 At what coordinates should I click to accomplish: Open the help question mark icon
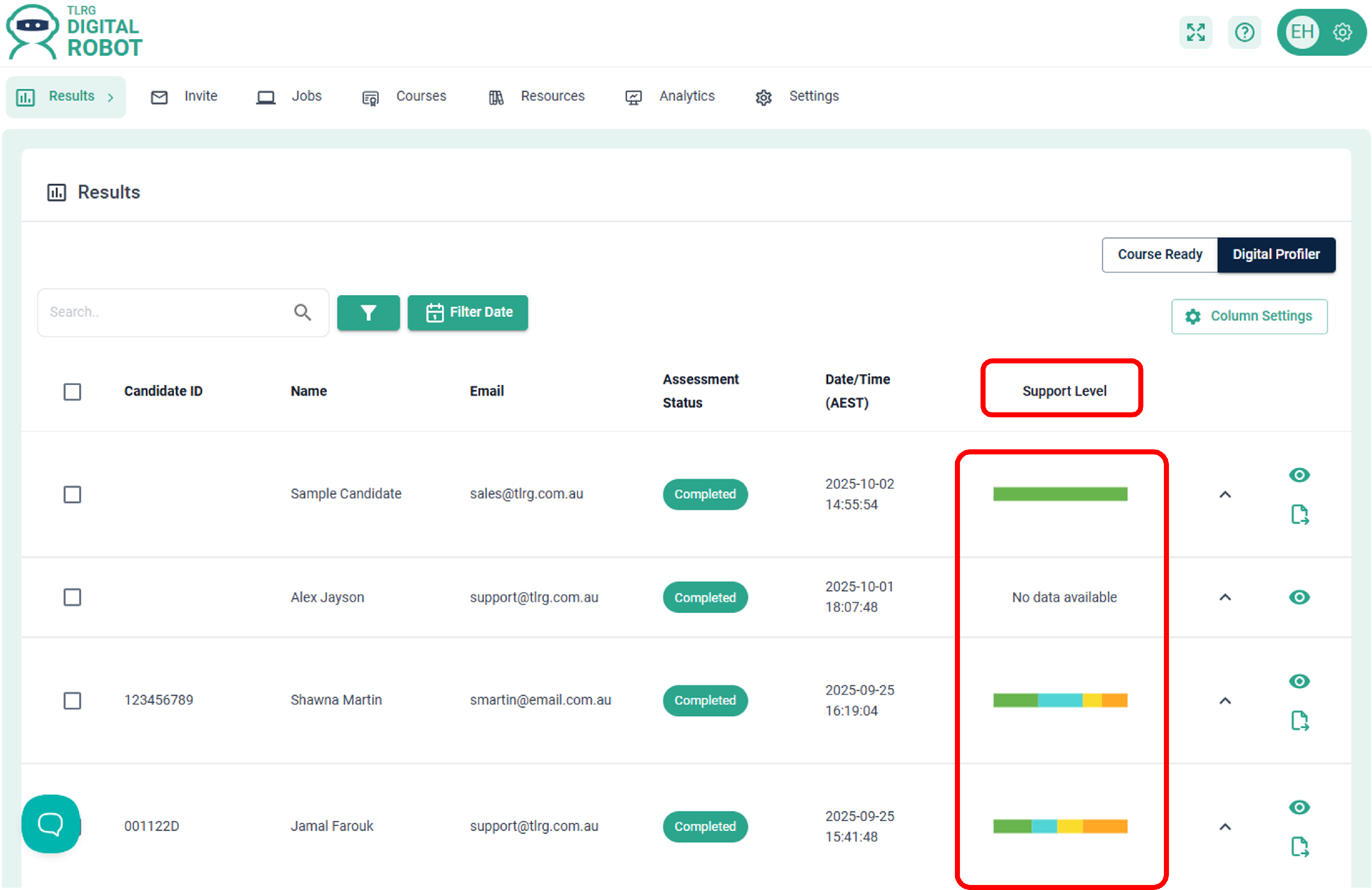coord(1244,32)
